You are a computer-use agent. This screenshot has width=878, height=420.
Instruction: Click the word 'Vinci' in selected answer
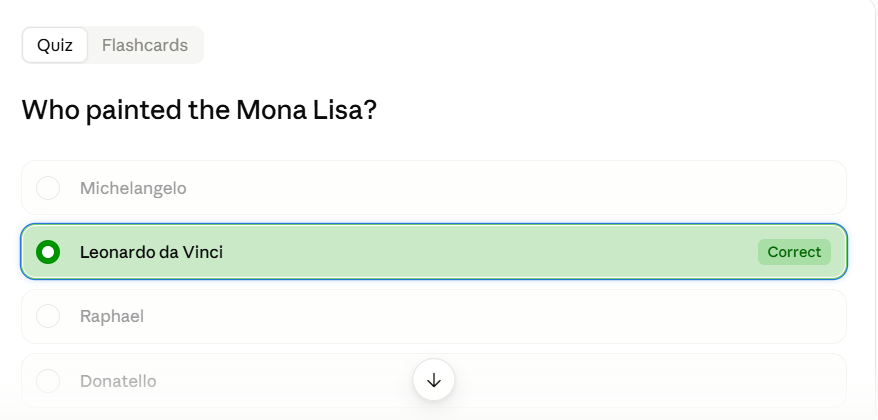pyautogui.click(x=203, y=252)
